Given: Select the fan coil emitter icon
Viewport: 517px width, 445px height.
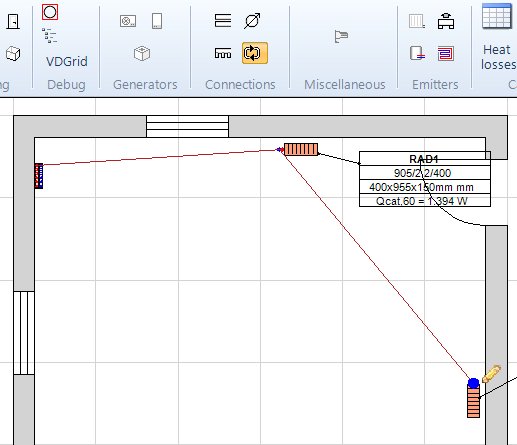Looking at the screenshot, I should tap(446, 21).
